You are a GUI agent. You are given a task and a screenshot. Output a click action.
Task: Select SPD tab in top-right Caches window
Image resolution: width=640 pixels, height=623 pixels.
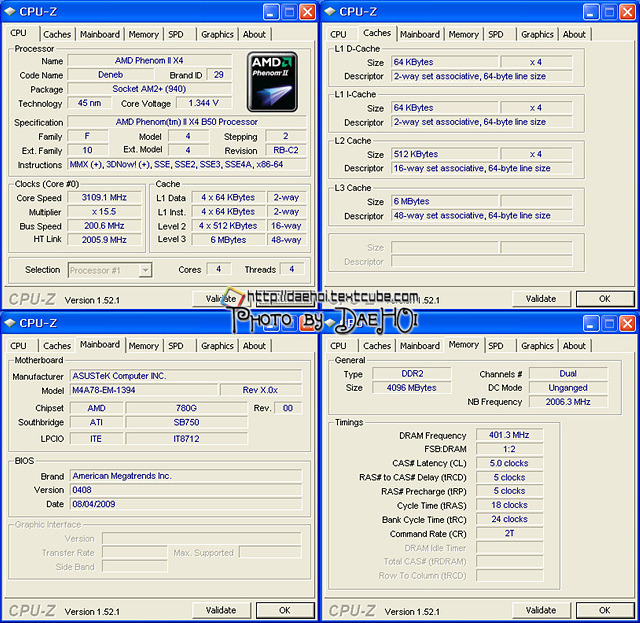tap(496, 34)
